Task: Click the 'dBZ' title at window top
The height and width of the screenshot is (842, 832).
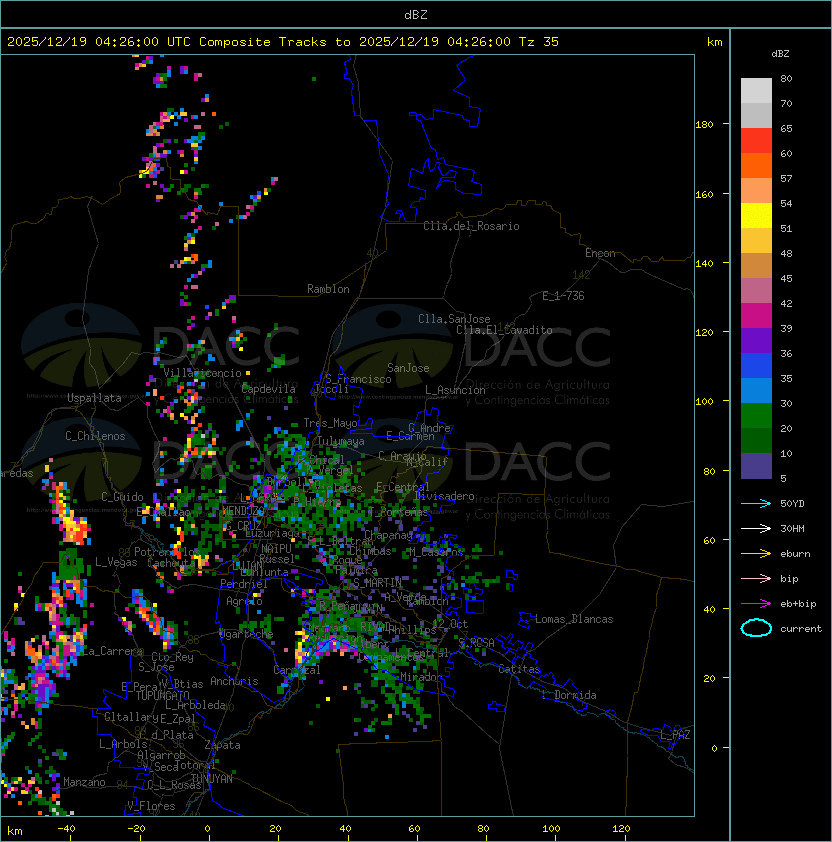Action: tap(416, 14)
